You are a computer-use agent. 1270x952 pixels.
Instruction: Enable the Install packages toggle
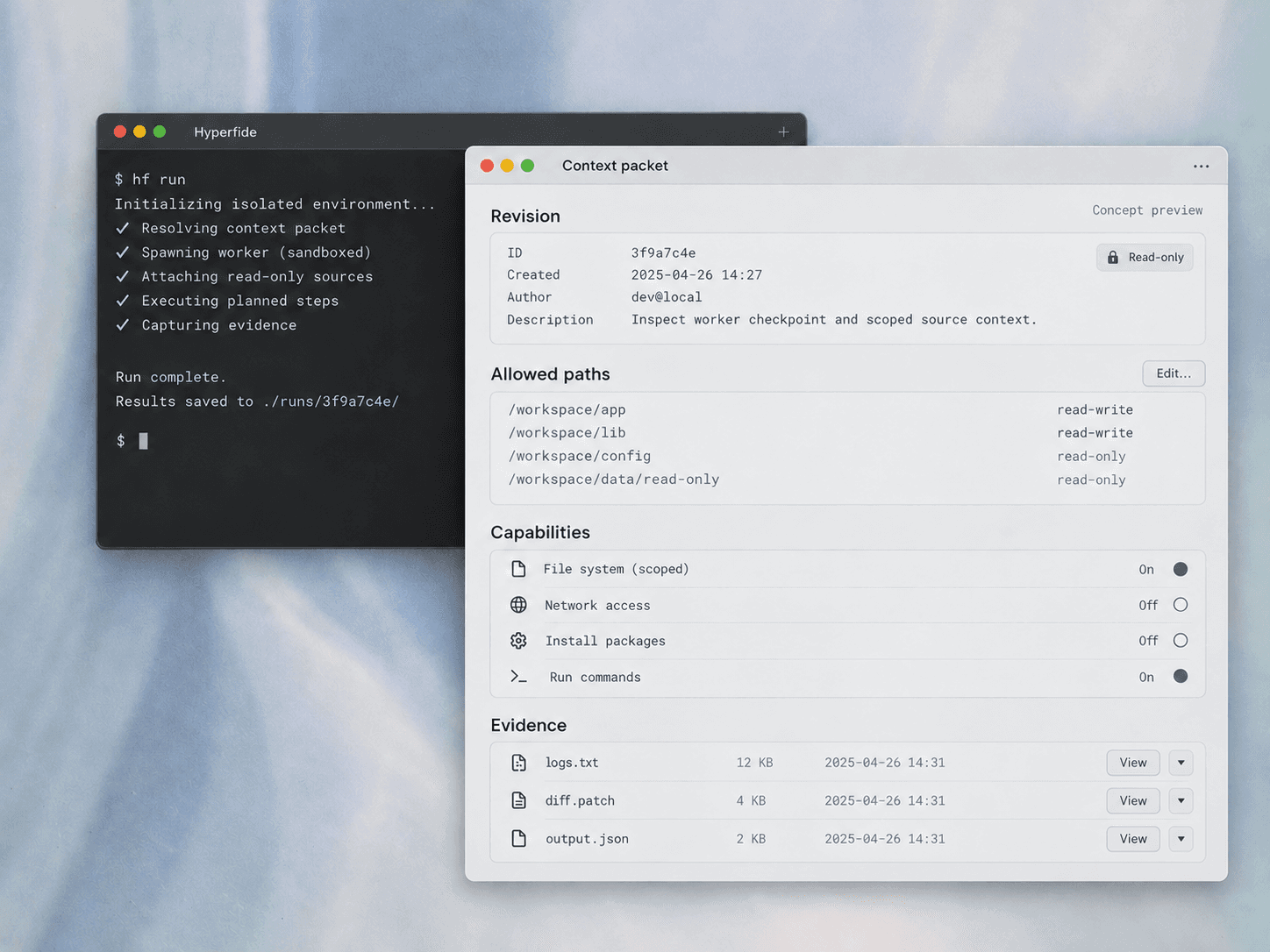[x=1181, y=641]
